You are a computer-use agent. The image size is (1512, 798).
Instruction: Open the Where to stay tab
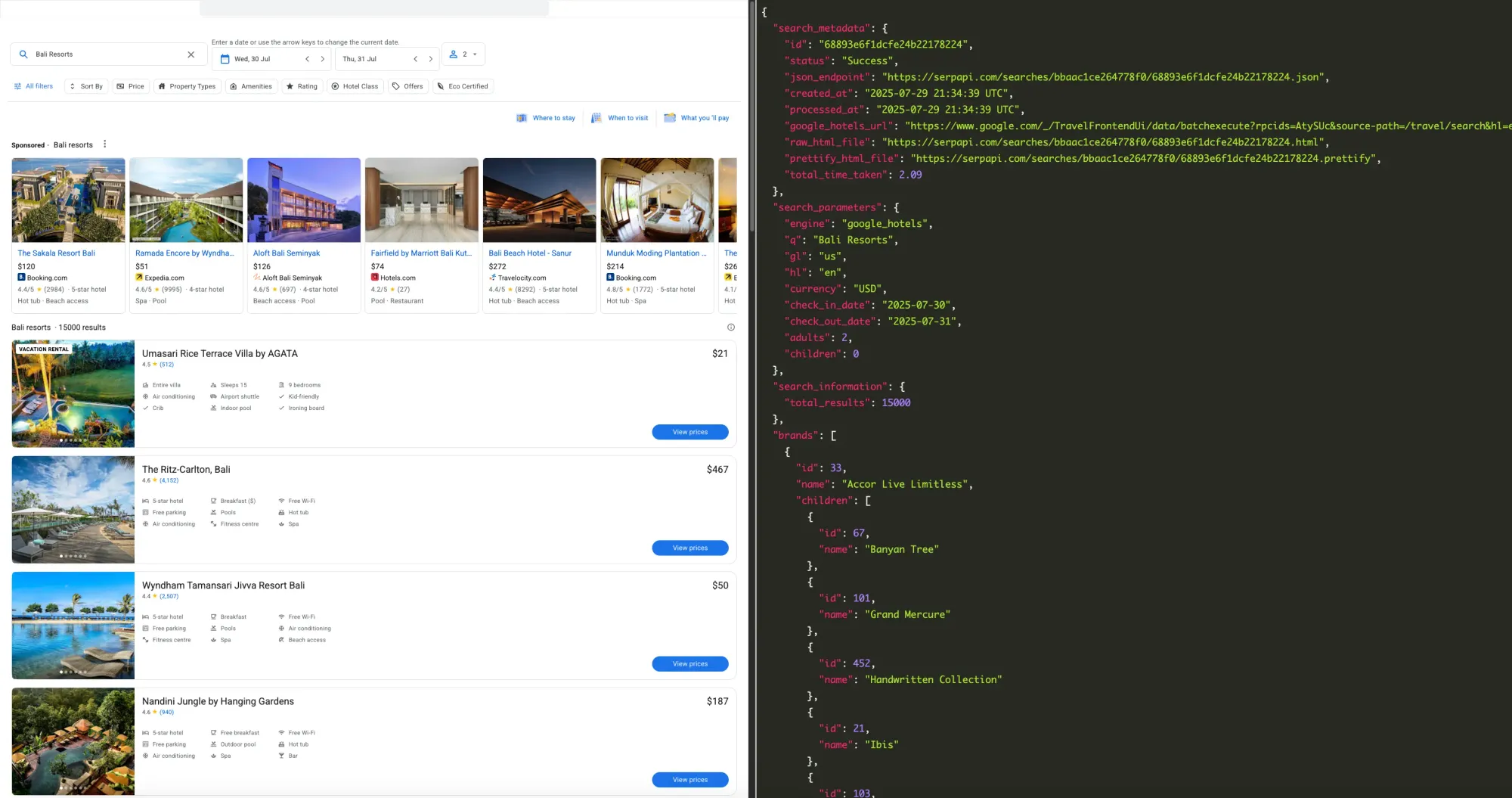point(546,118)
